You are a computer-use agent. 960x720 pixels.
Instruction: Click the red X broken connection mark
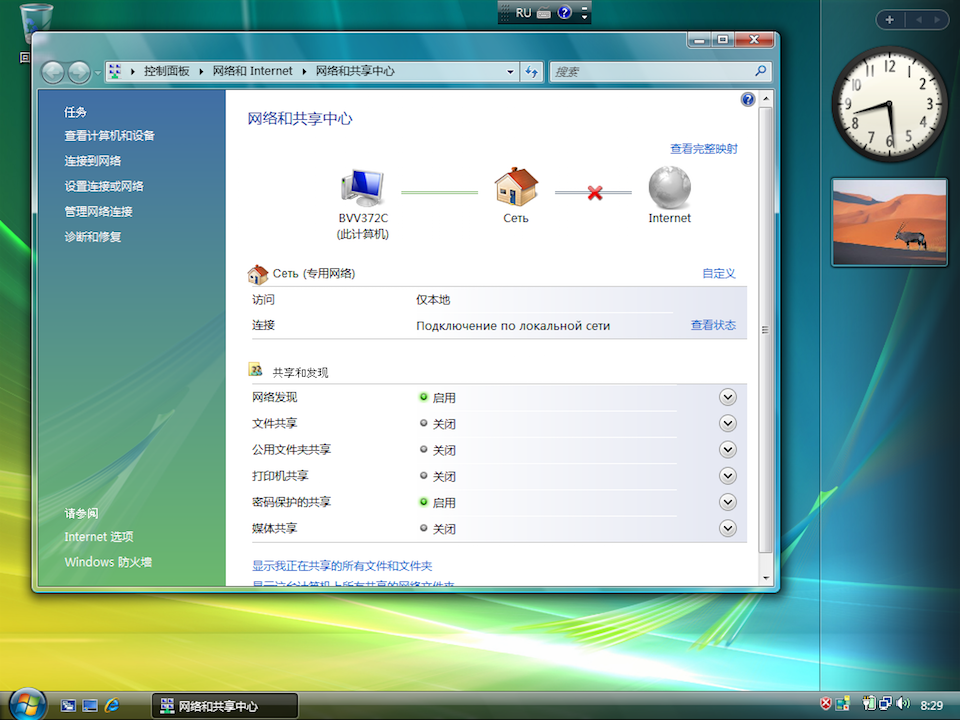[594, 193]
